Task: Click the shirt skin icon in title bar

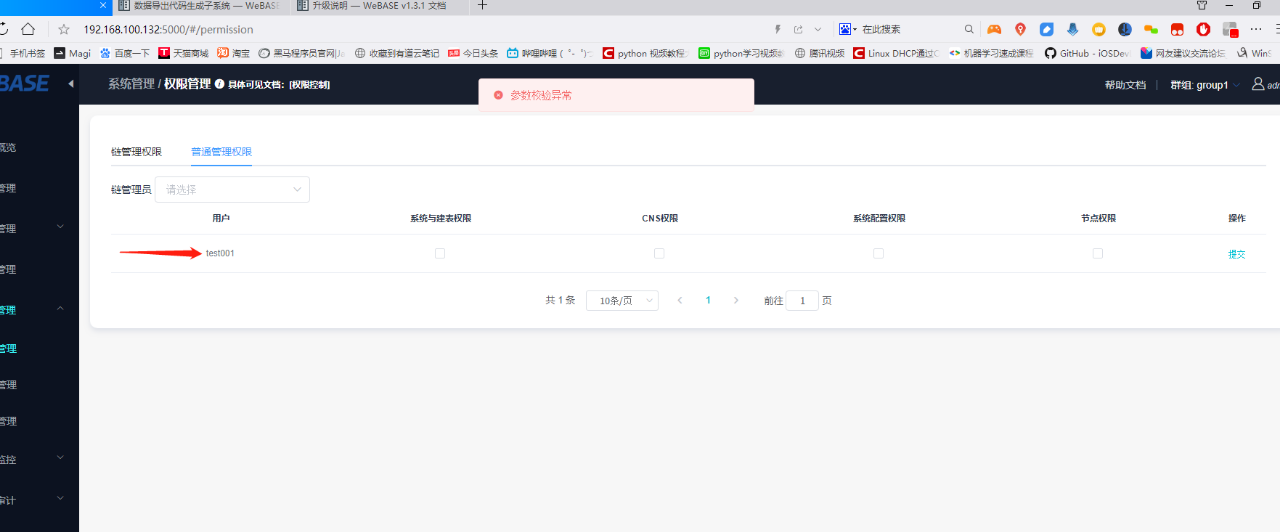Action: [x=1202, y=5]
